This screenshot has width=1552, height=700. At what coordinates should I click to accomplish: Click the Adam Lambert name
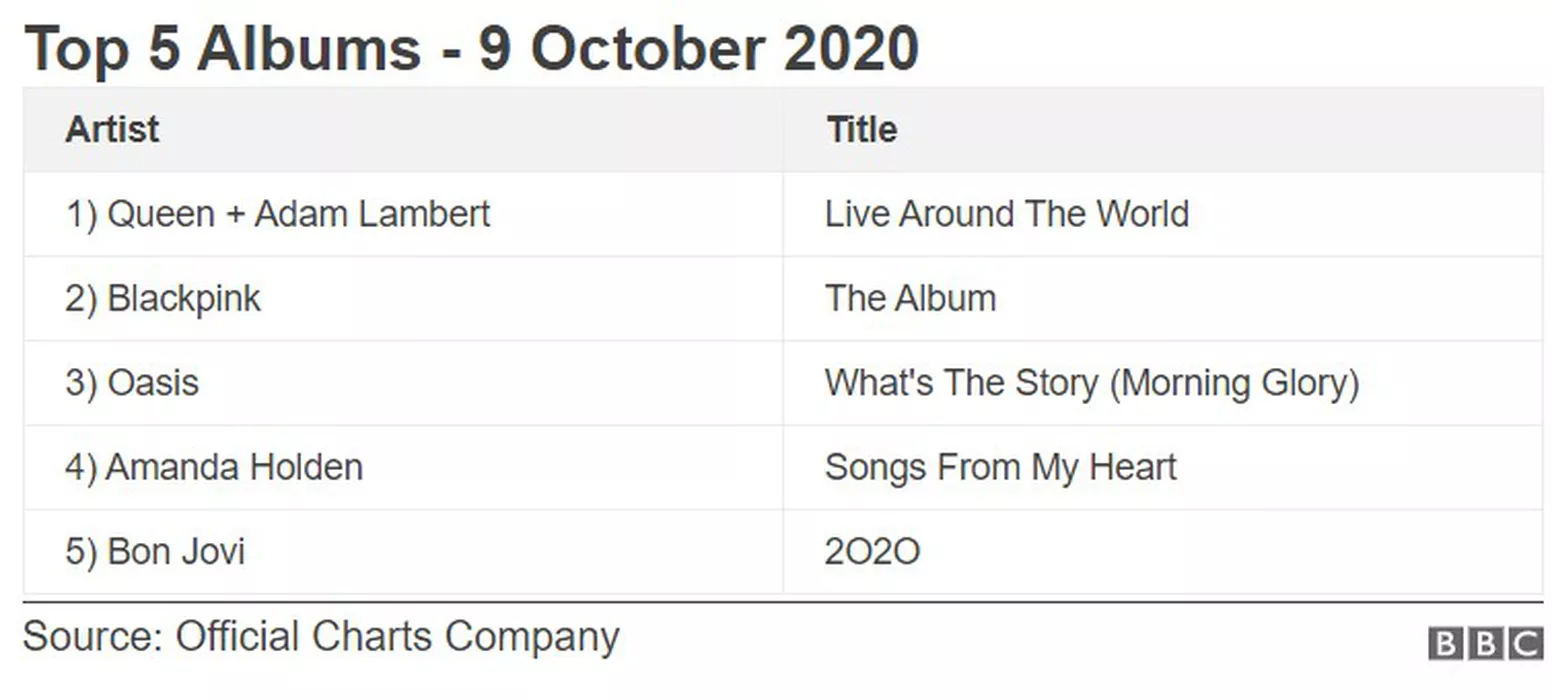(x=372, y=214)
